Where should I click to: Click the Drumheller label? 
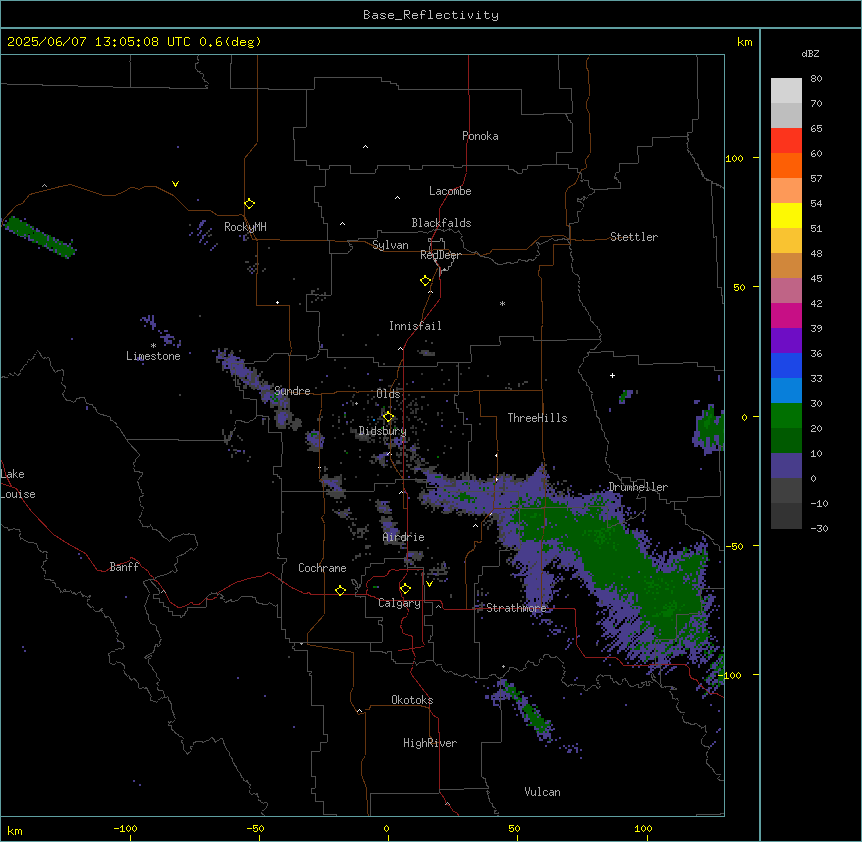coord(638,487)
